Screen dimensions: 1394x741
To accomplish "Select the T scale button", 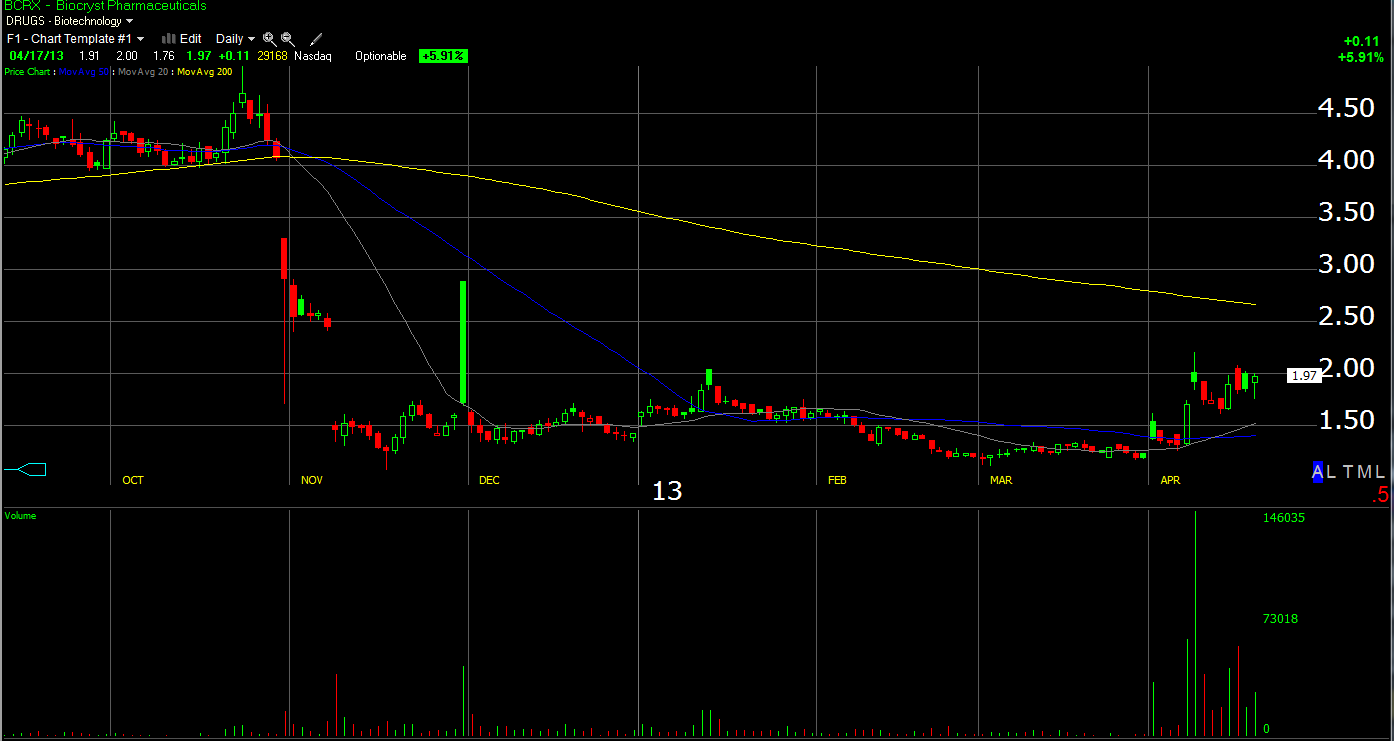I will (x=1347, y=472).
